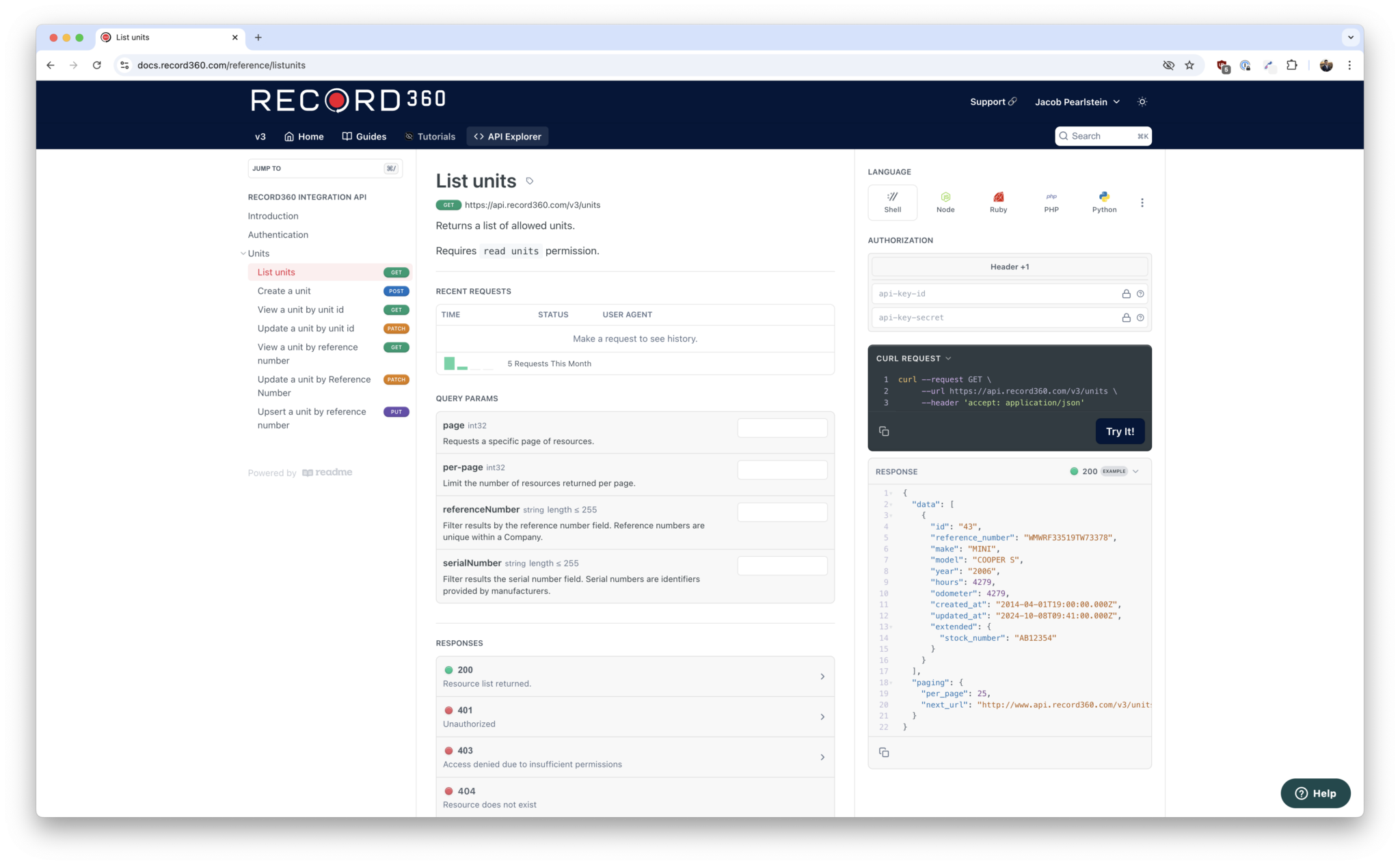Go to the Guides menu item
The height and width of the screenshot is (865, 1400).
364,136
